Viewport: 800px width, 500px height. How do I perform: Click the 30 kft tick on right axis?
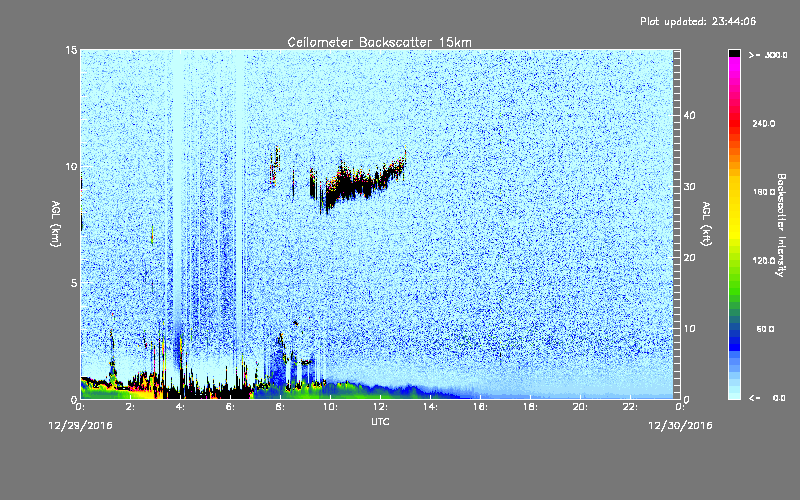coord(689,186)
